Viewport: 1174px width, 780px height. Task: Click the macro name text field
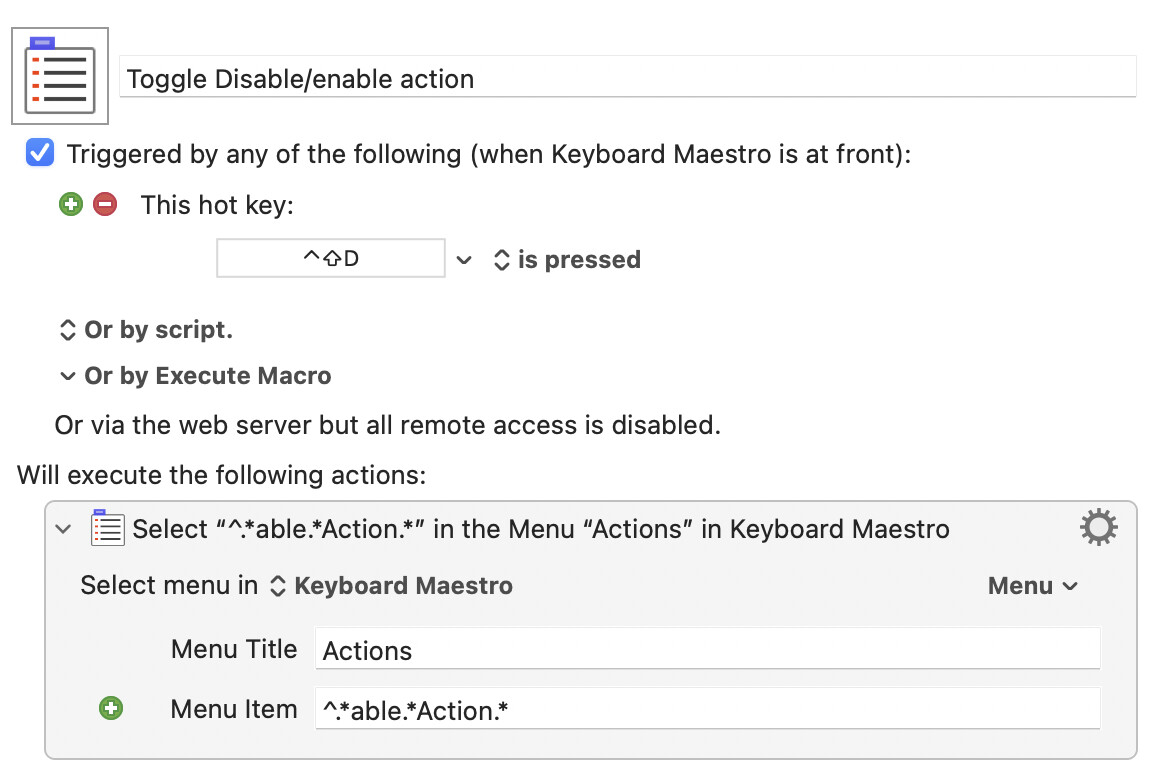[x=627, y=78]
